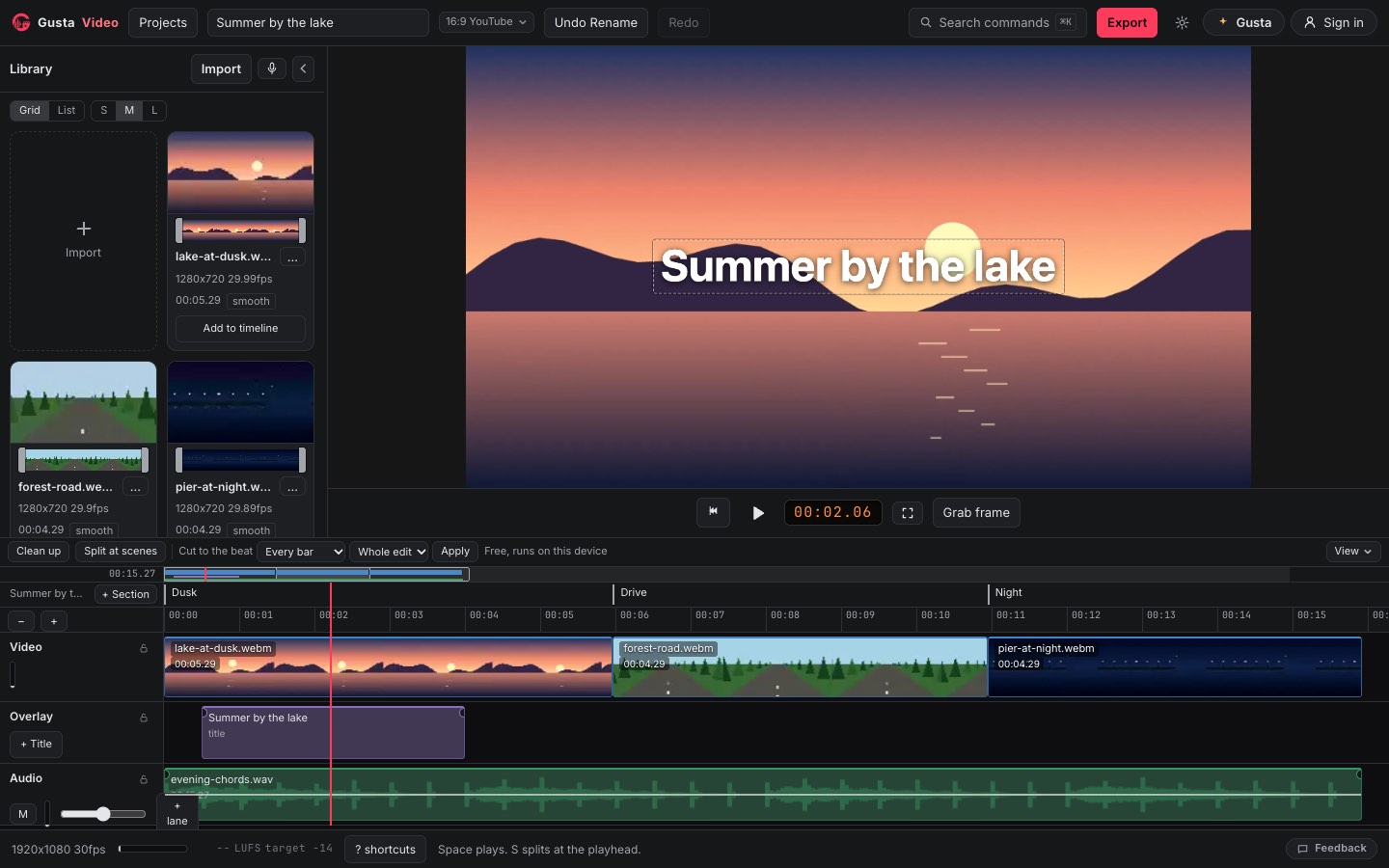Collapse the Library panel with chevron
The height and width of the screenshot is (868, 1389).
[303, 68]
